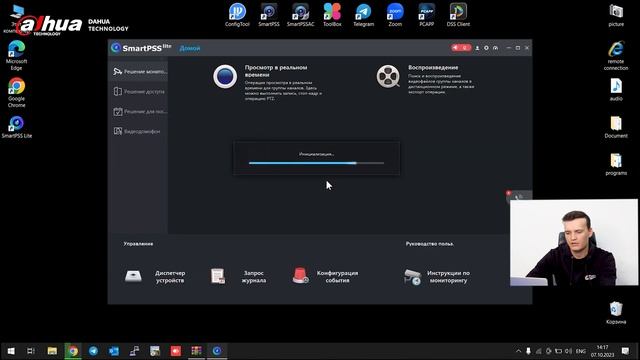This screenshot has width=640, height=360.
Task: Open SmartPSS desktop shortcut at top
Action: pyautogui.click(x=269, y=15)
